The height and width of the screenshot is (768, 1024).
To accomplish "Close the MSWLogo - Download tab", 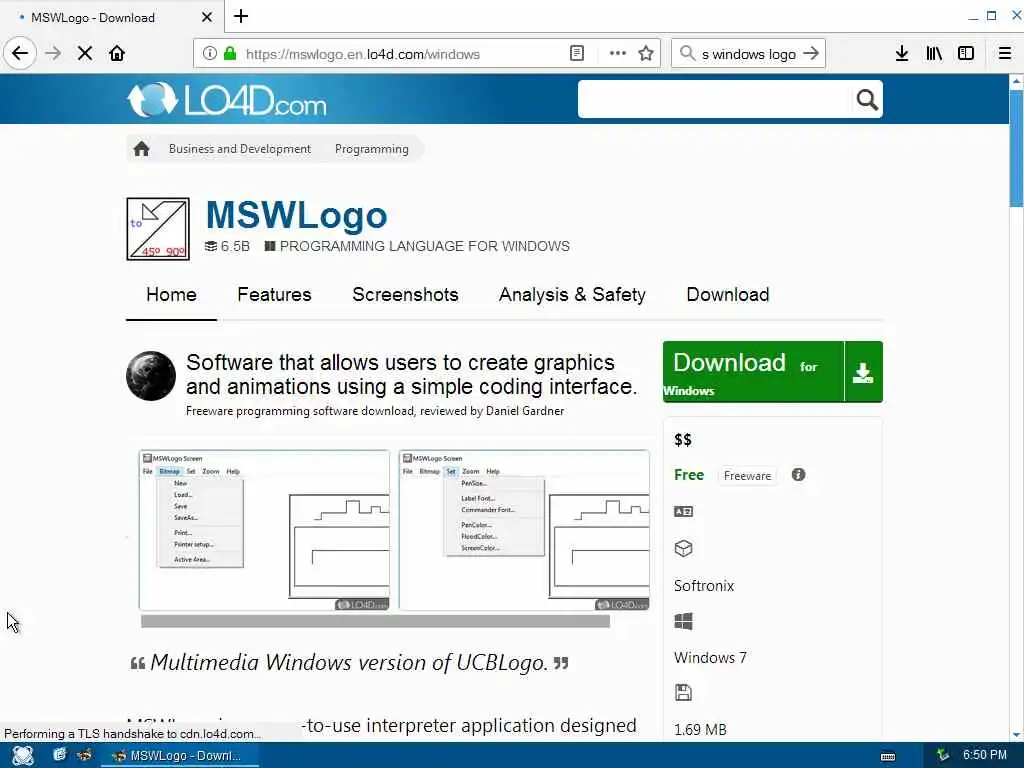I will tap(206, 17).
